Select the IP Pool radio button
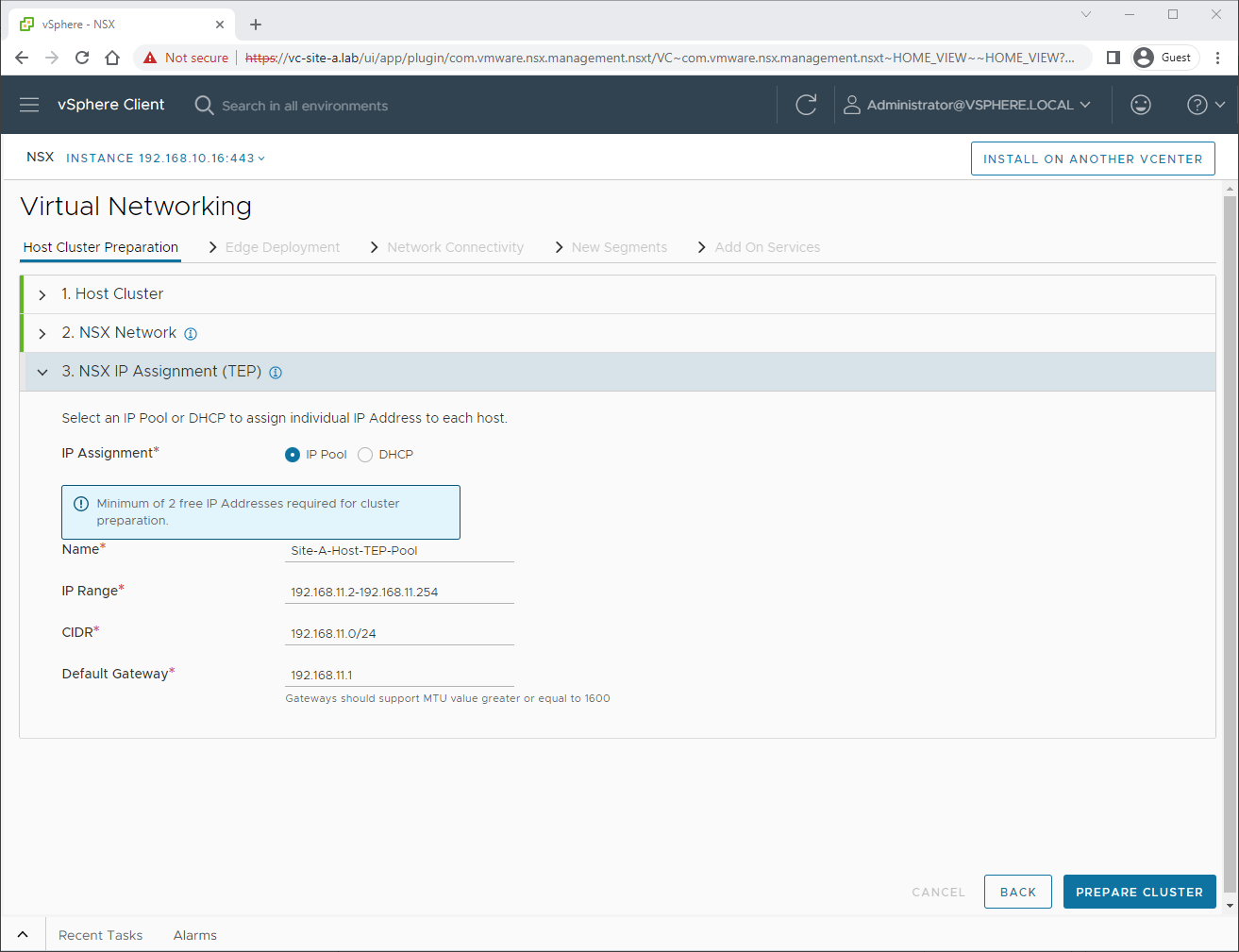This screenshot has width=1239, height=952. coord(293,455)
